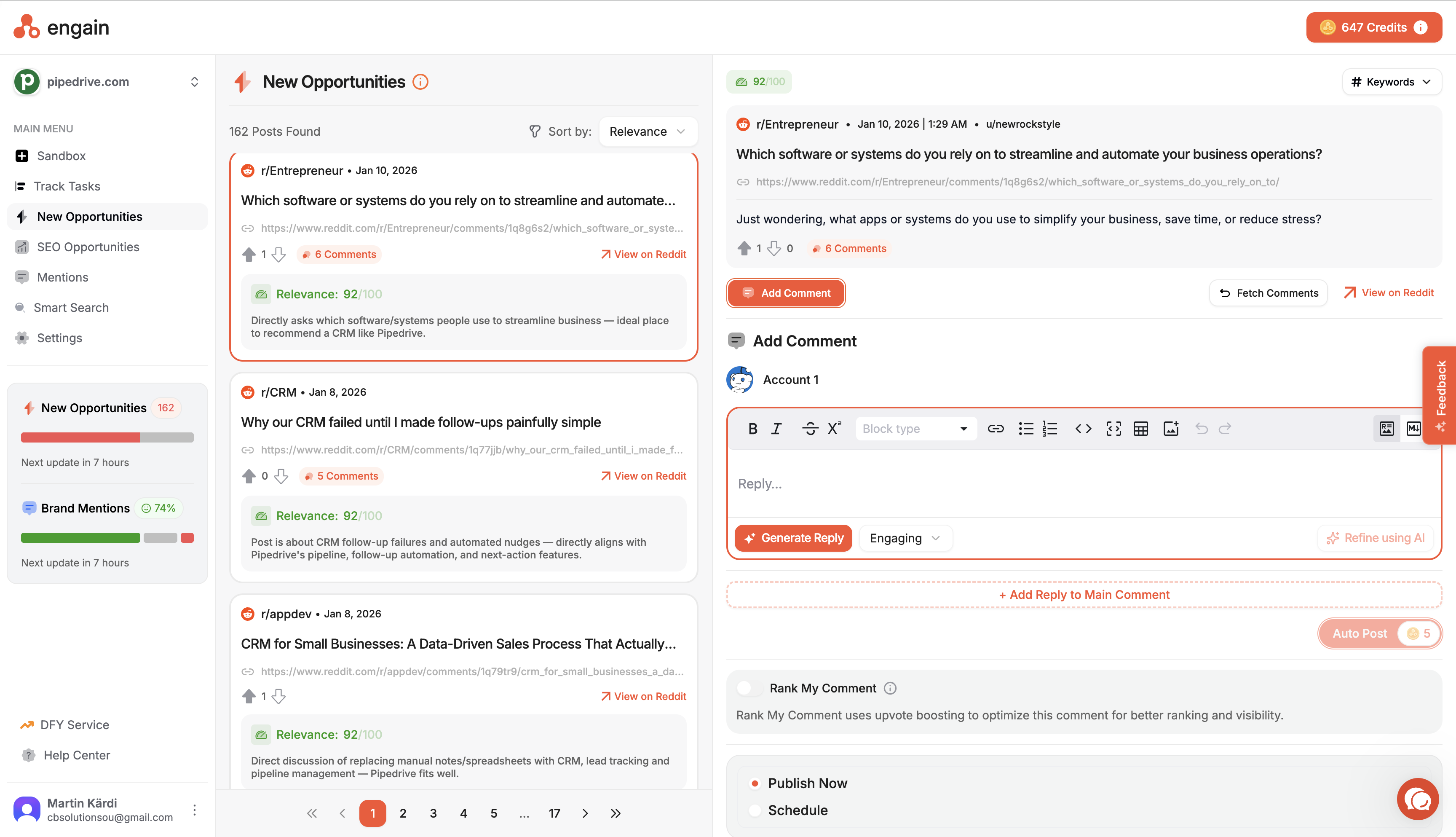Click the insert link icon
The image size is (1456, 837).
(x=995, y=429)
